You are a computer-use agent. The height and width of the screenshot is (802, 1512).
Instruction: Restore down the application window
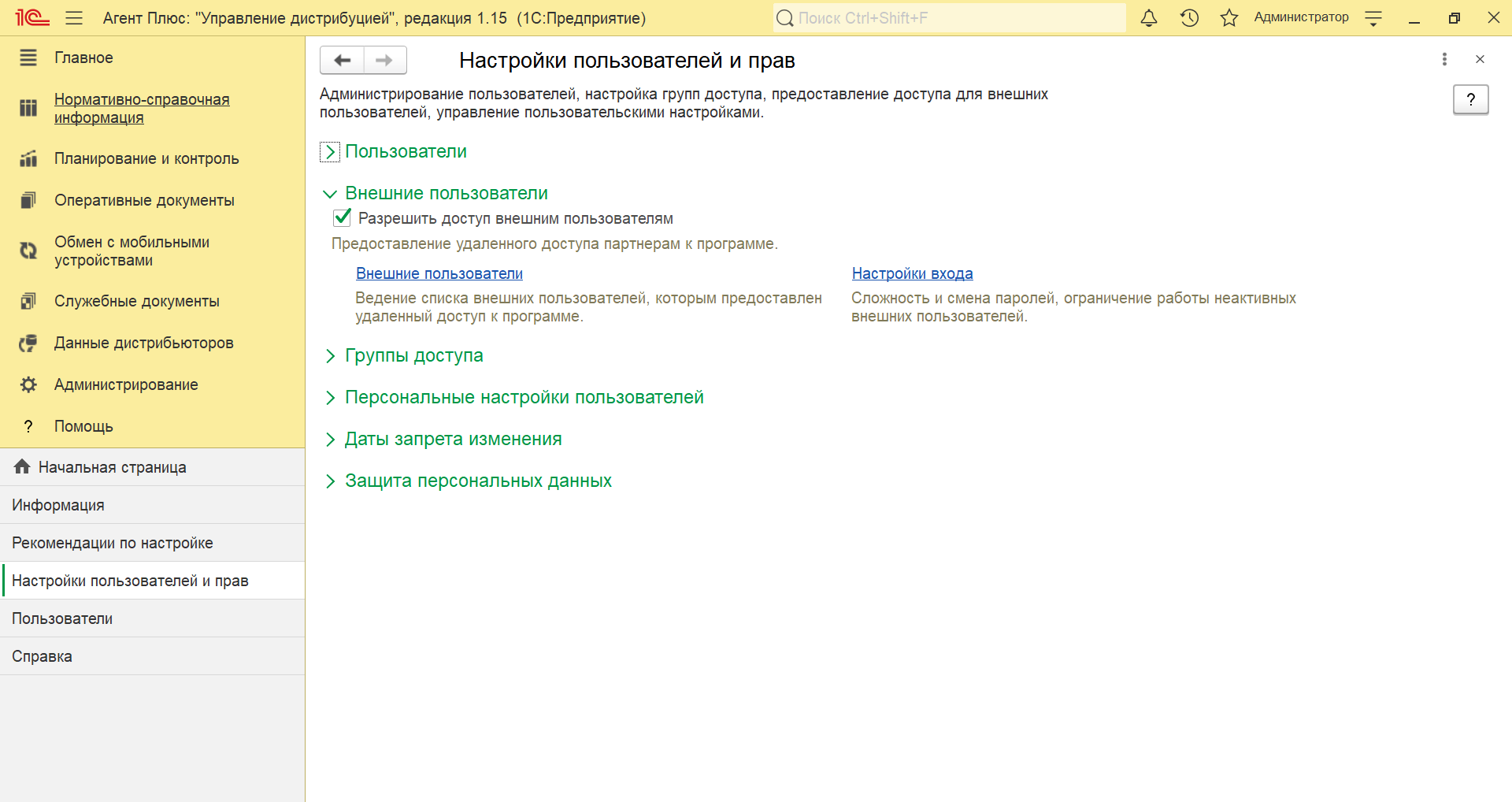click(x=1455, y=18)
